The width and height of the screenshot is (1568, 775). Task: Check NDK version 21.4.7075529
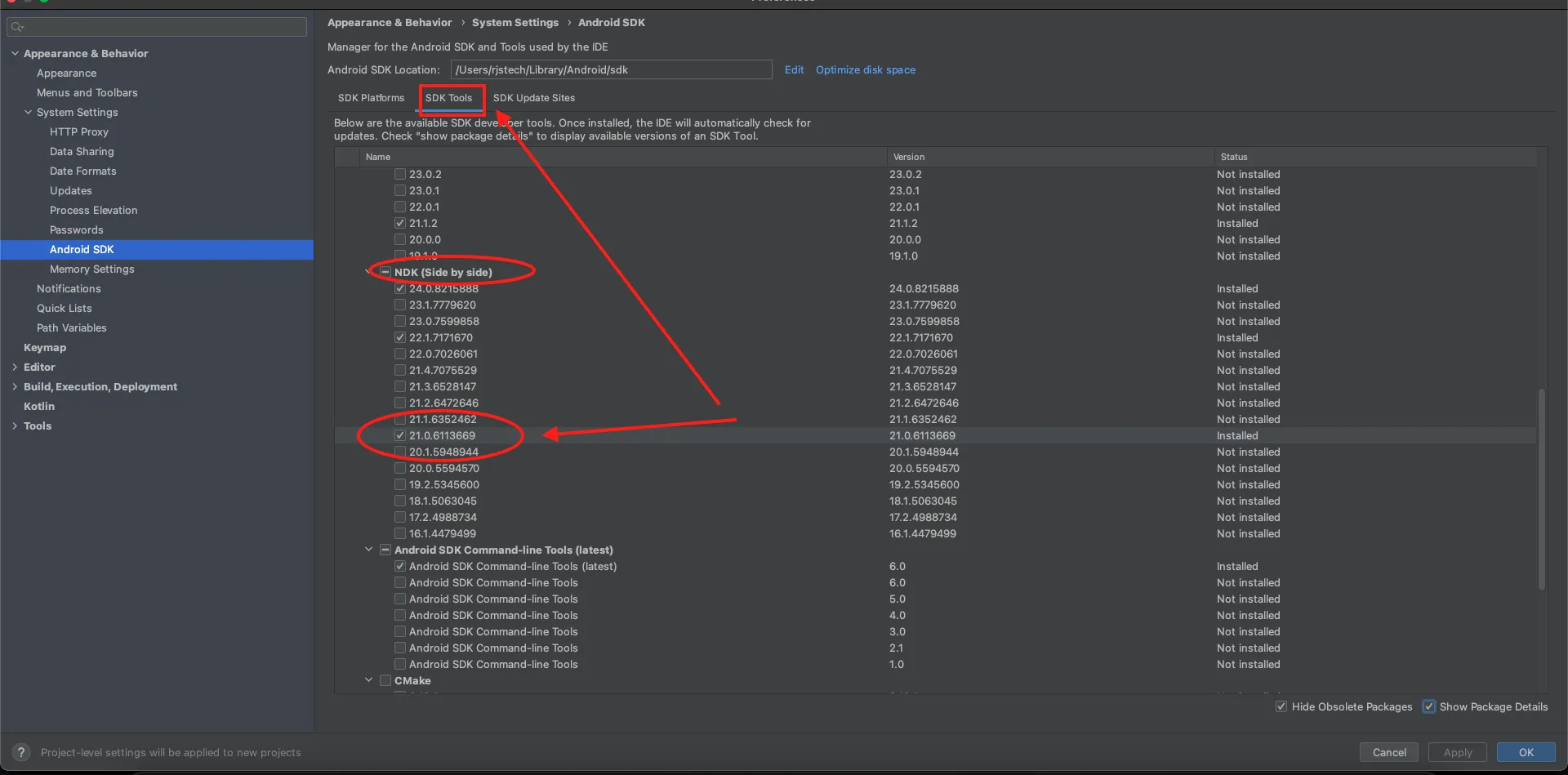[400, 370]
